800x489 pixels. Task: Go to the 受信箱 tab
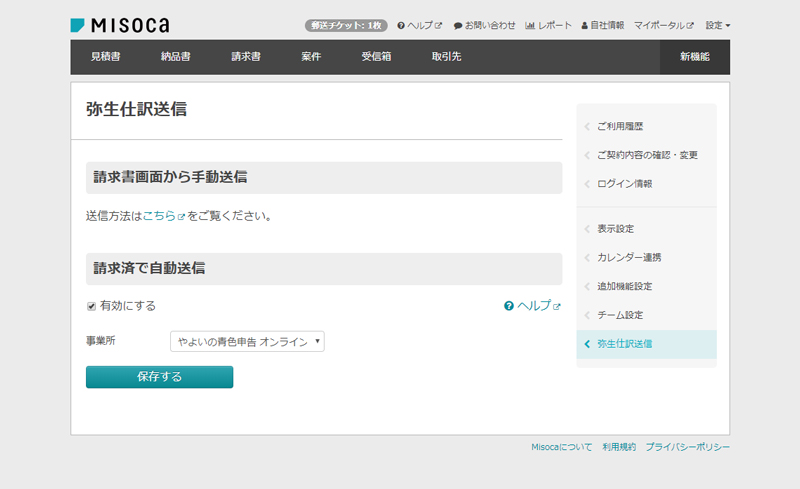point(377,57)
